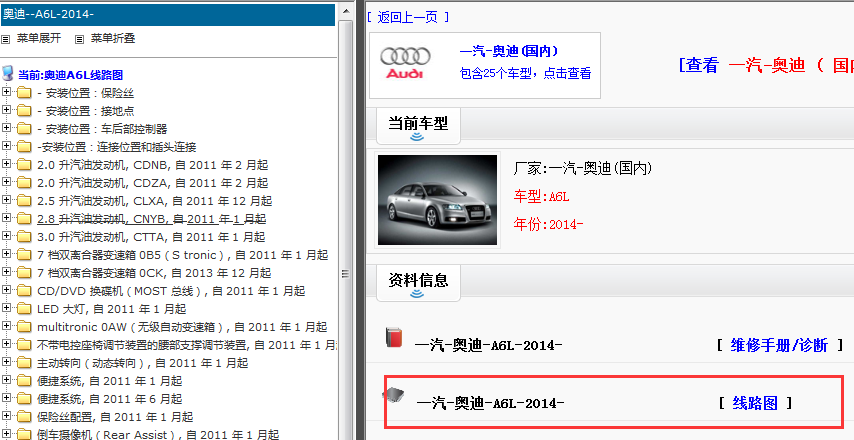Open the 维修手册/诊断 link

(779, 345)
